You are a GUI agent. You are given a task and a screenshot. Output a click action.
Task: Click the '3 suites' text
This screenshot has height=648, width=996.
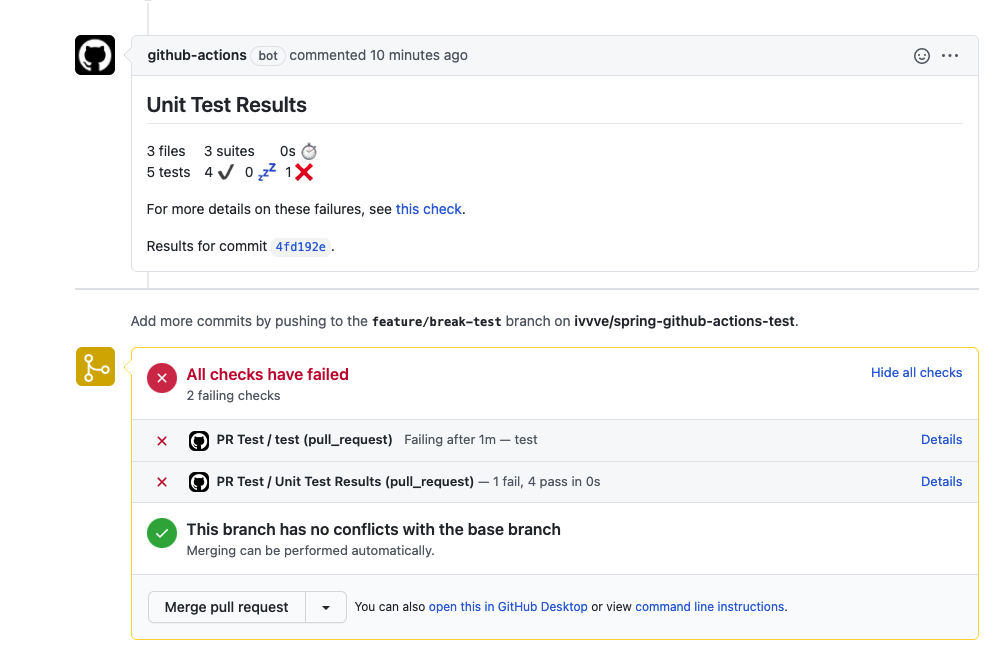pyautogui.click(x=229, y=151)
